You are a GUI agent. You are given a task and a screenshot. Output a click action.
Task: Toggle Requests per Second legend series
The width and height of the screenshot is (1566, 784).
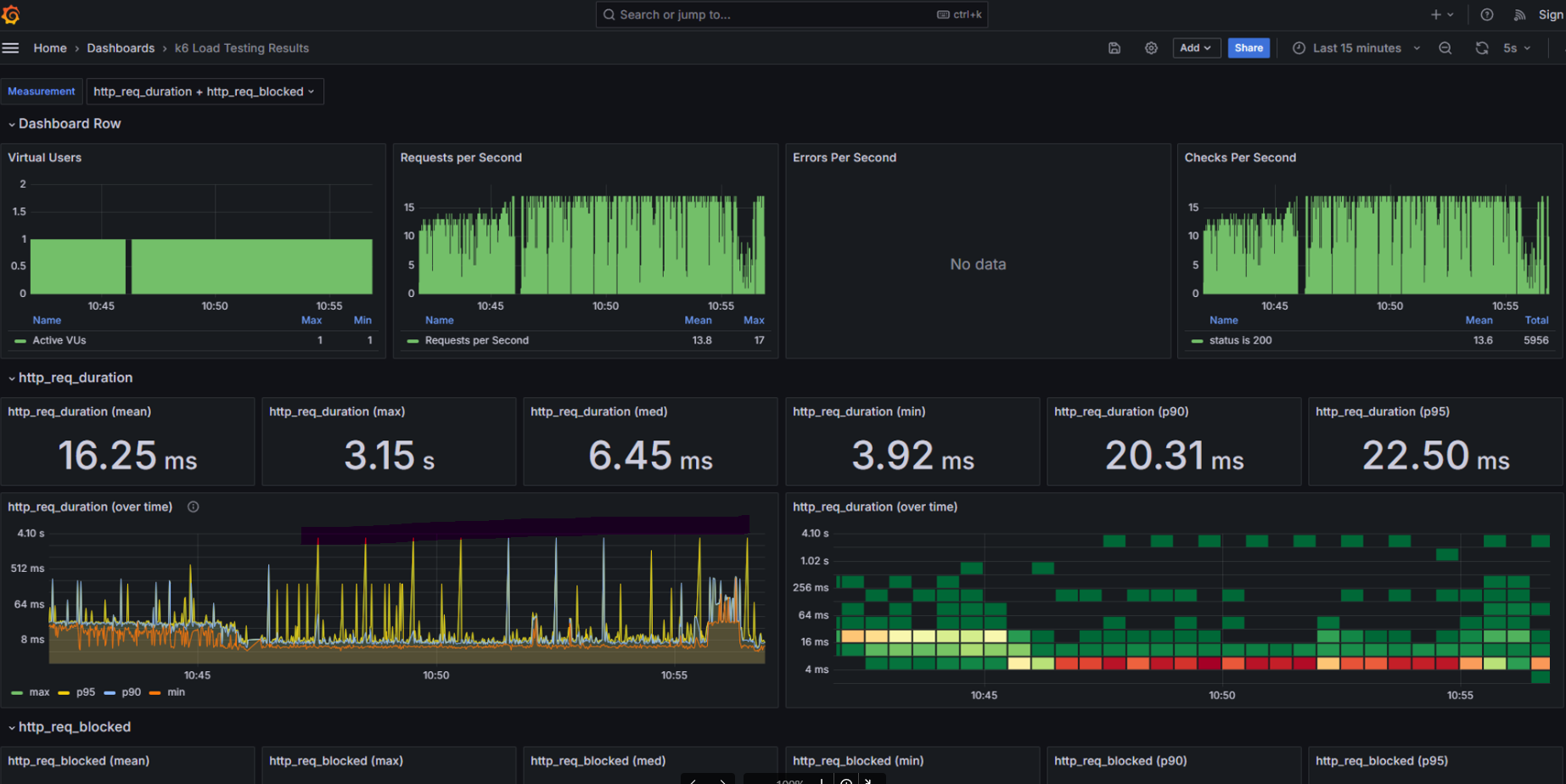pyautogui.click(x=477, y=340)
